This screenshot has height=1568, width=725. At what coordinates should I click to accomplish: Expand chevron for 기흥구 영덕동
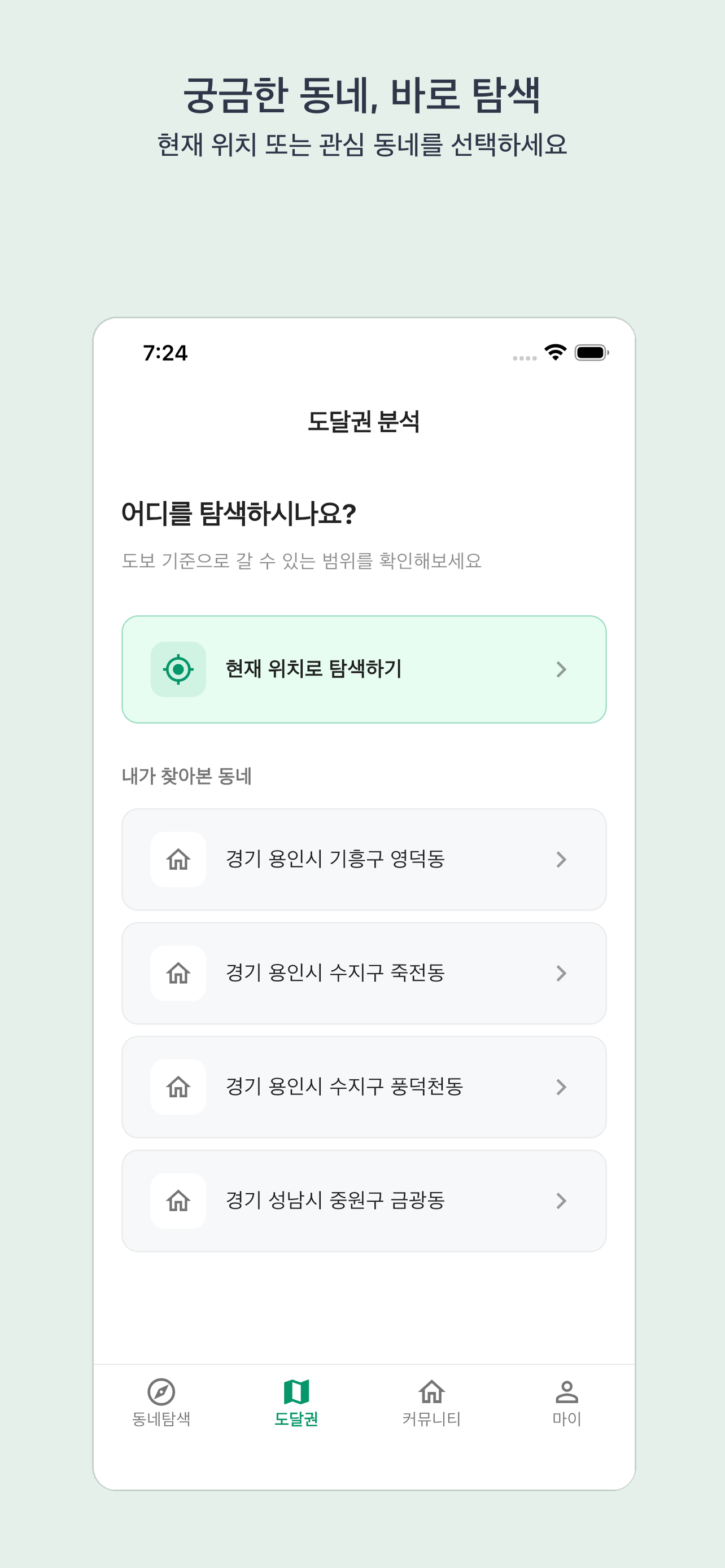click(x=561, y=859)
